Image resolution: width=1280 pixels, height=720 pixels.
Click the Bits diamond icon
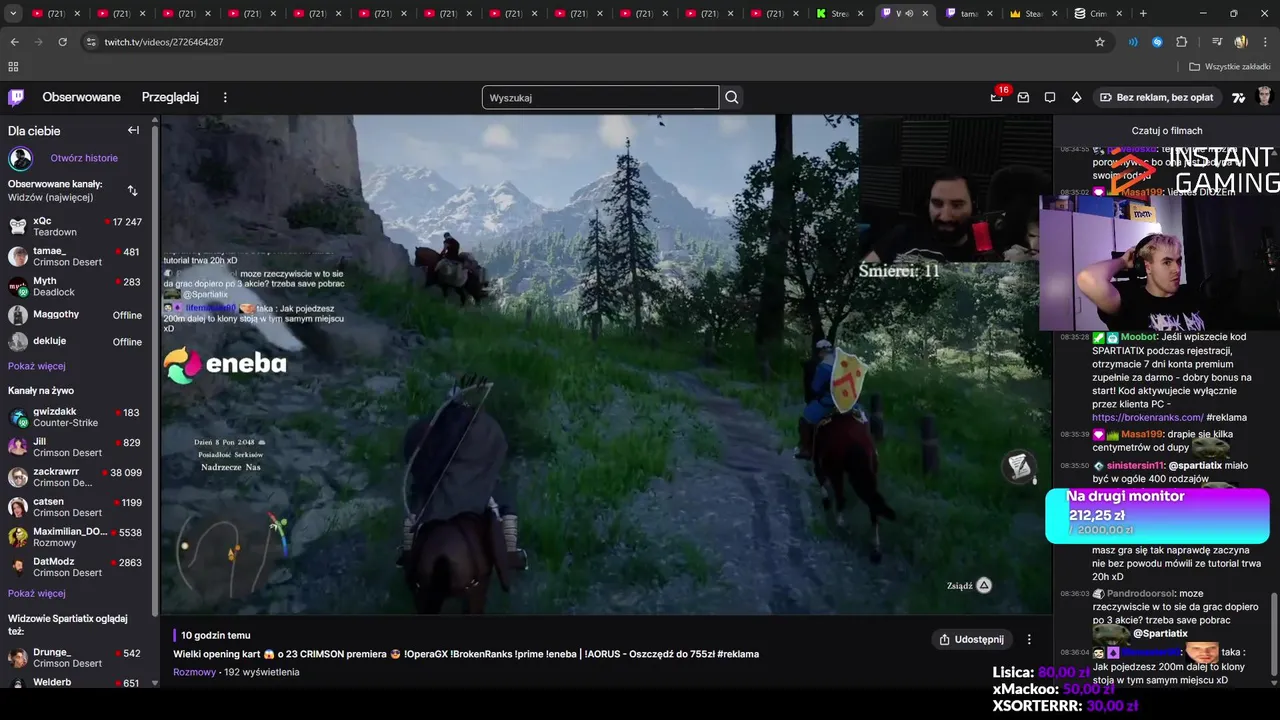(x=1076, y=97)
